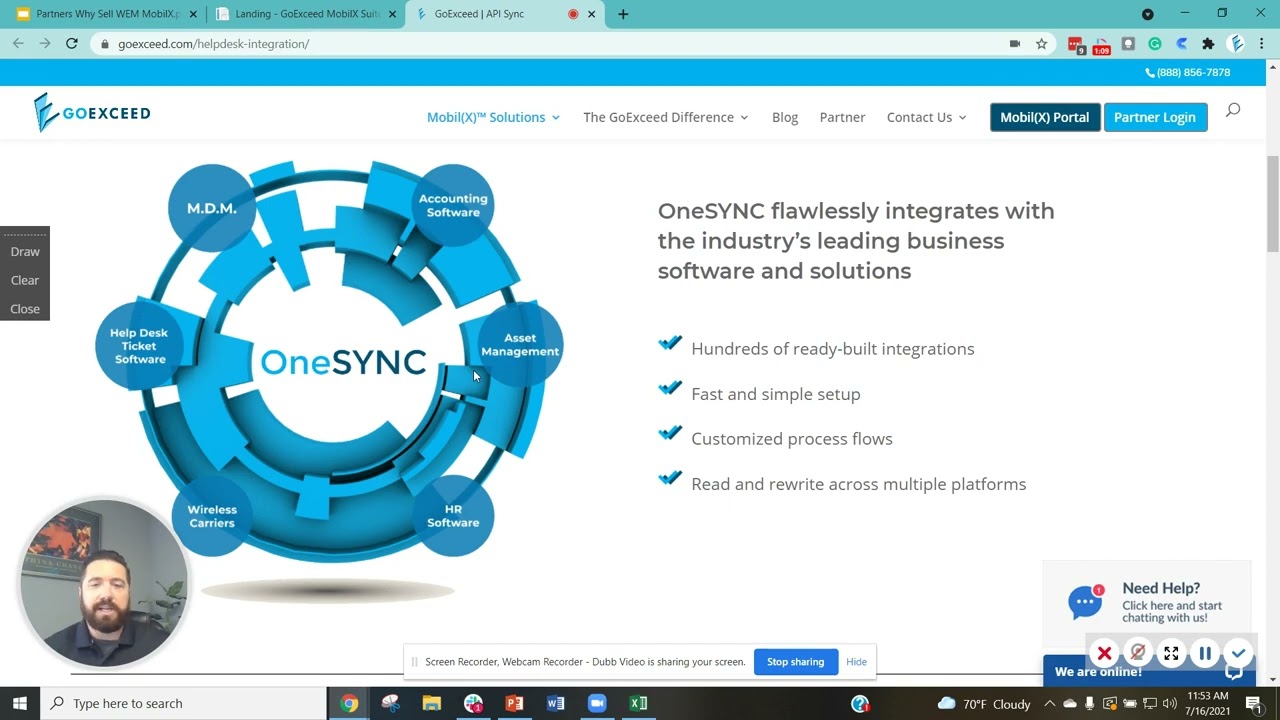Open Word from the taskbar
Viewport: 1280px width, 720px height.
click(556, 703)
